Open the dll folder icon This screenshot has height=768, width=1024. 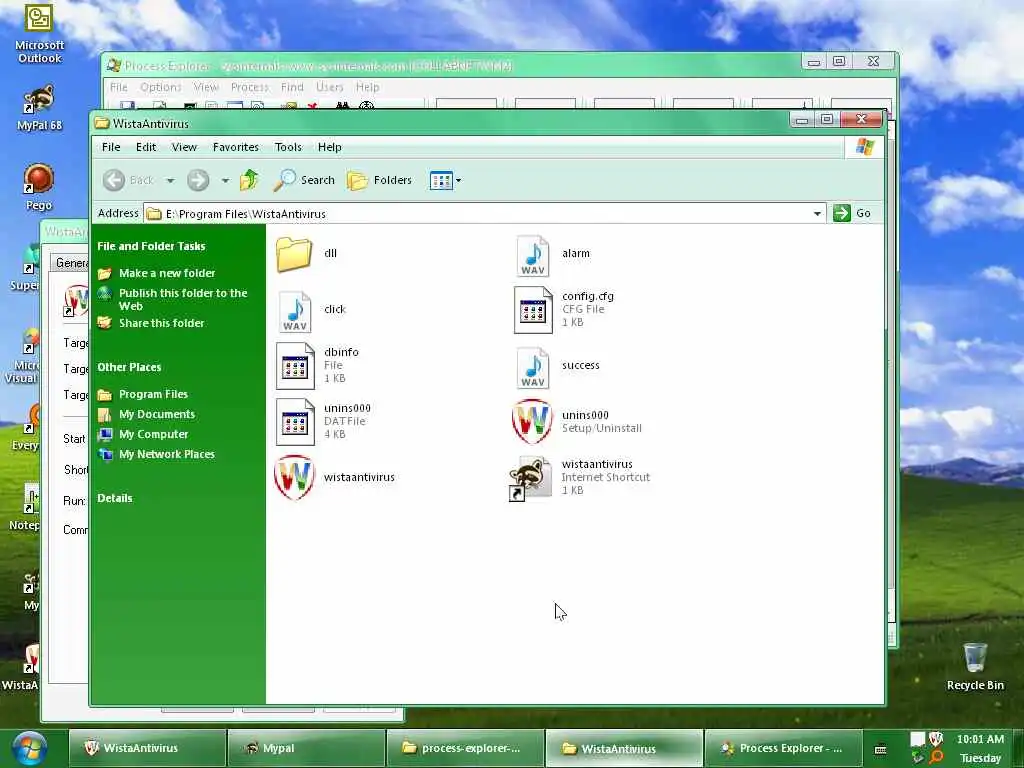294,254
